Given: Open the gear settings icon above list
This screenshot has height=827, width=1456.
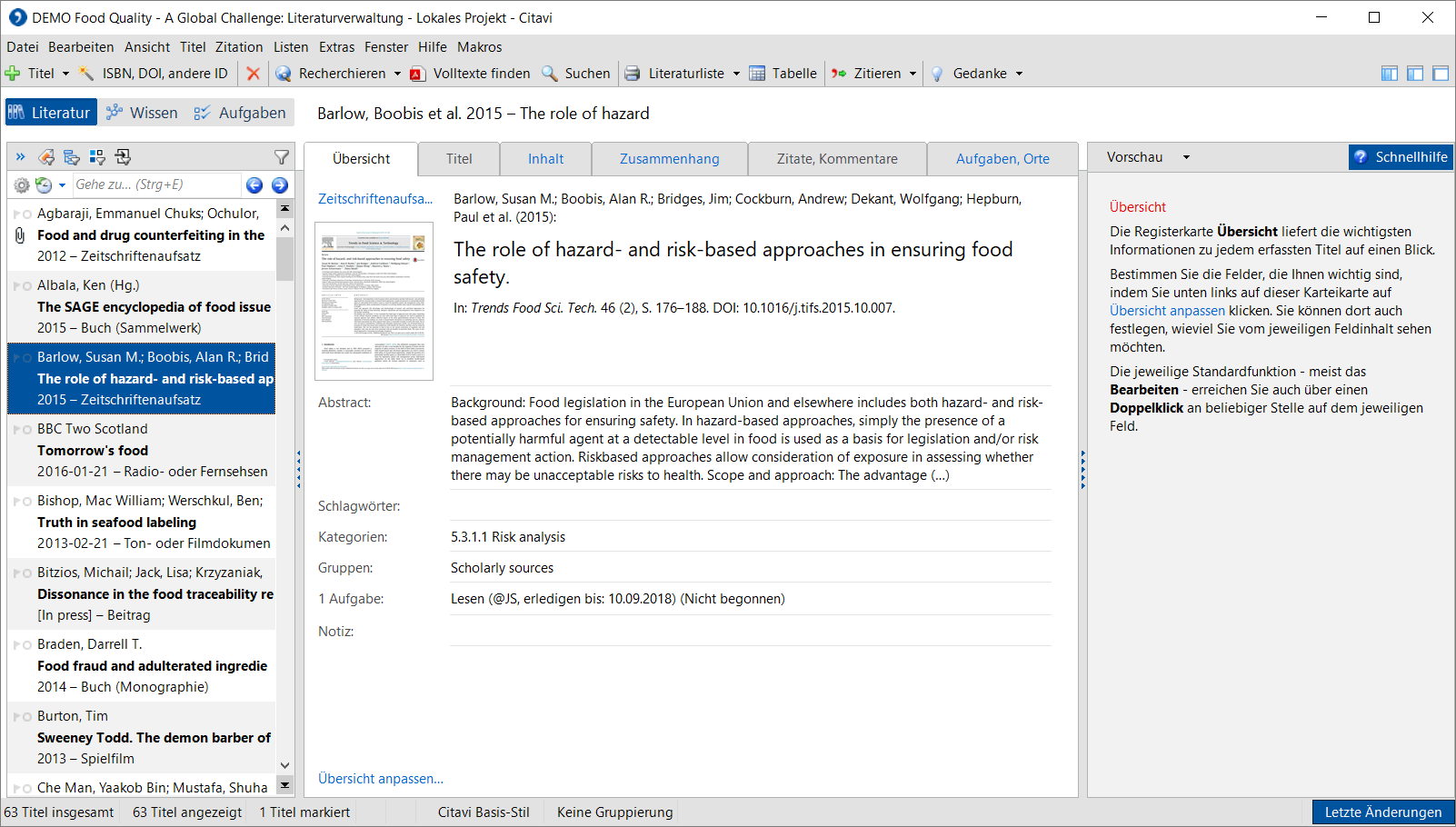Looking at the screenshot, I should click(22, 184).
